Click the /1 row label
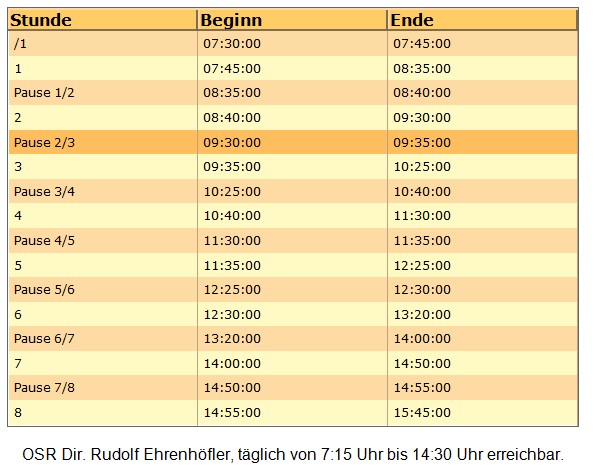 20,44
